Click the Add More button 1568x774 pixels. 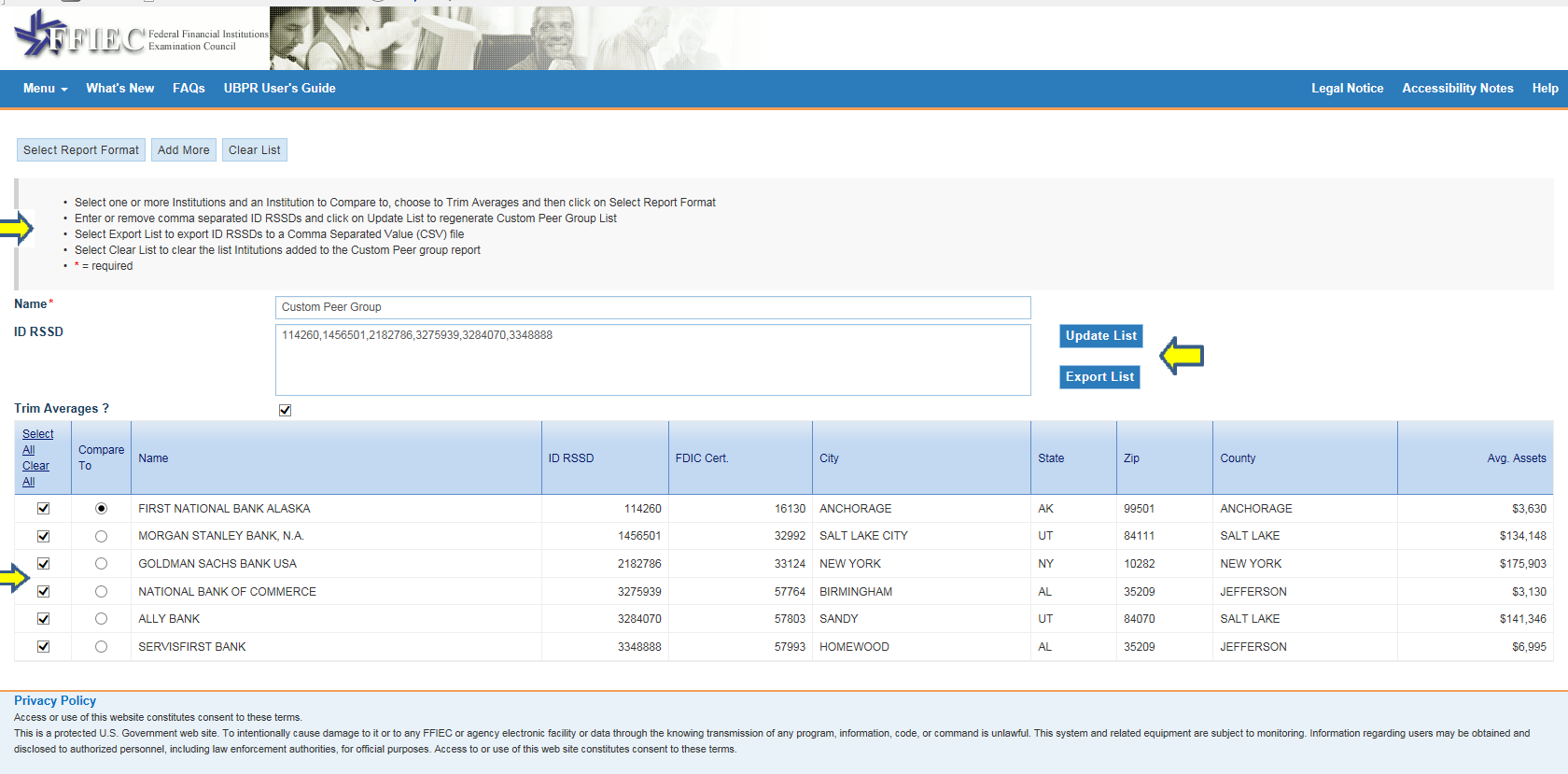(184, 150)
